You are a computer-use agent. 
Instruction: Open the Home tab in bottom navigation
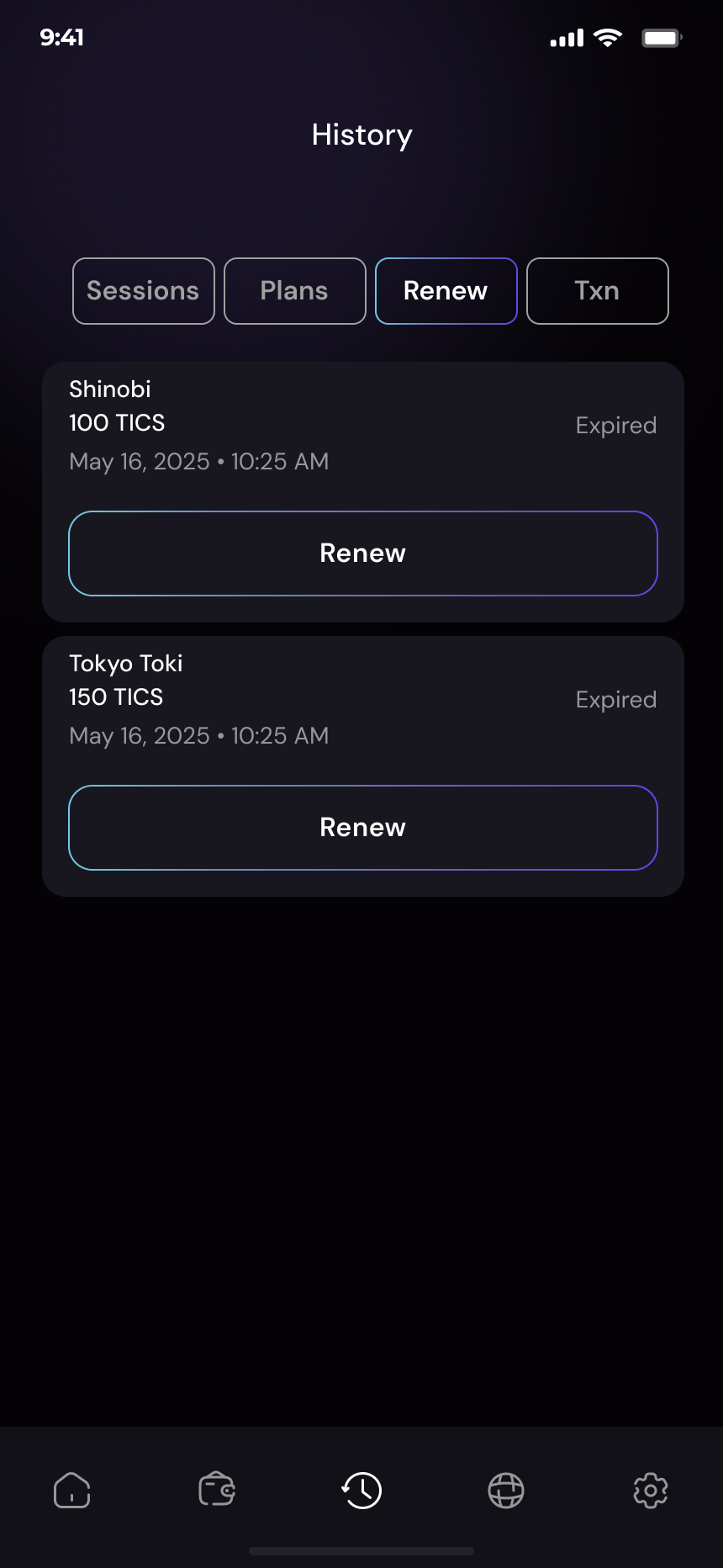72,1491
